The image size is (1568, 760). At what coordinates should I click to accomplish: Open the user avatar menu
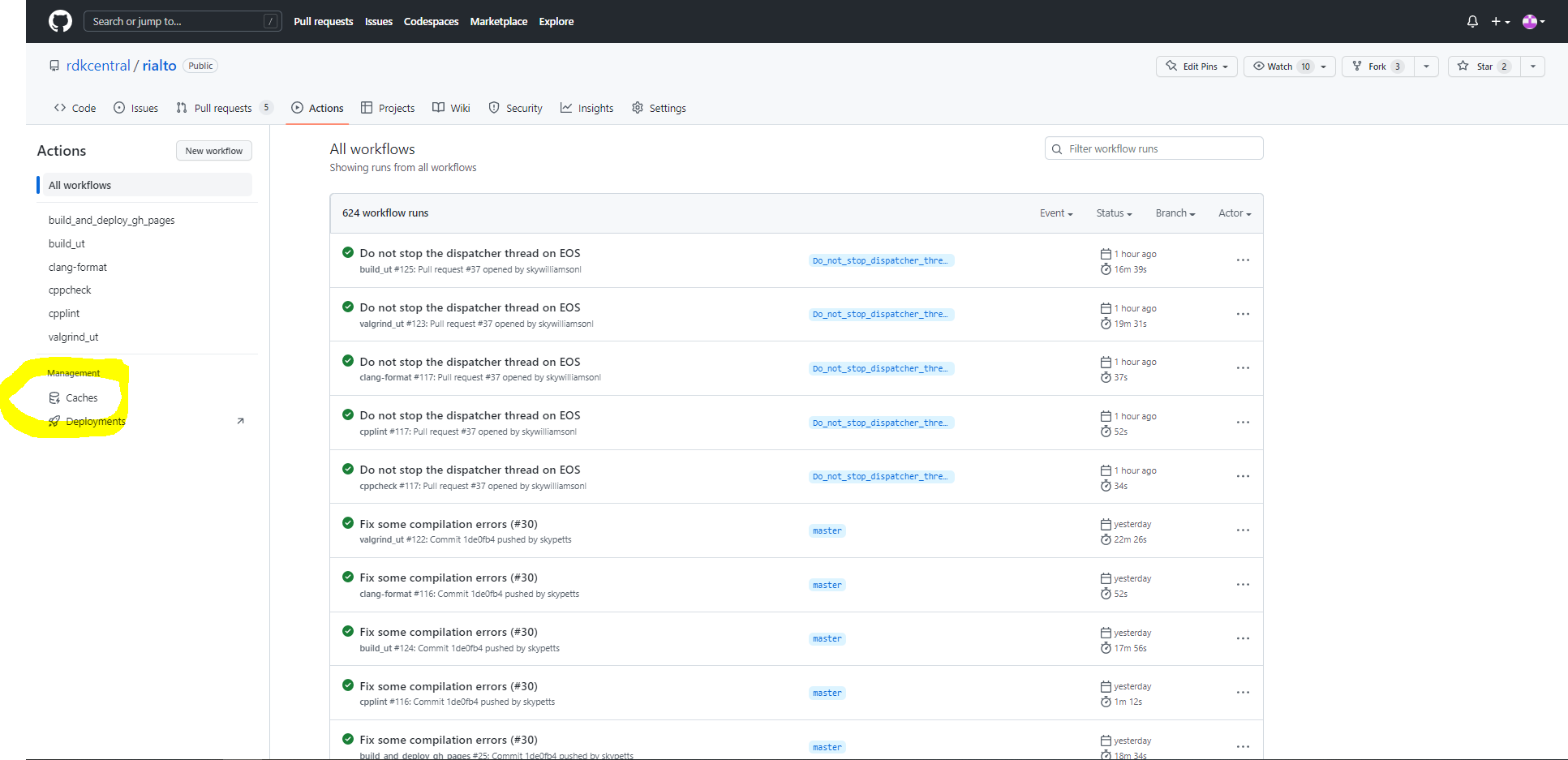coord(1532,22)
